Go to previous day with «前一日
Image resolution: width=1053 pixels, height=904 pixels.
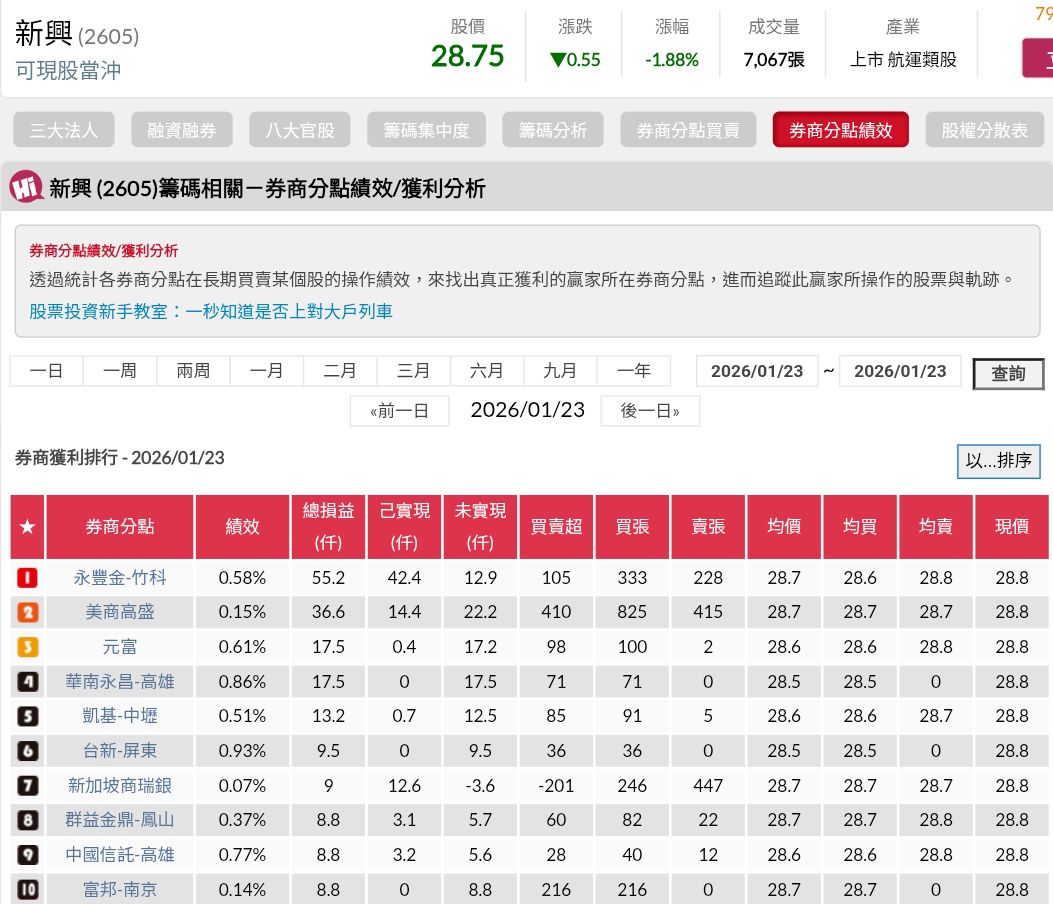click(x=399, y=411)
